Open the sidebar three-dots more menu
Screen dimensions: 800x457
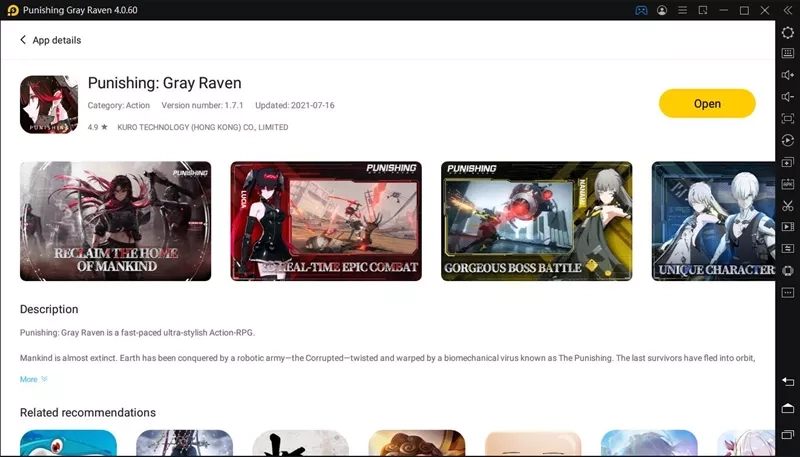click(x=788, y=293)
